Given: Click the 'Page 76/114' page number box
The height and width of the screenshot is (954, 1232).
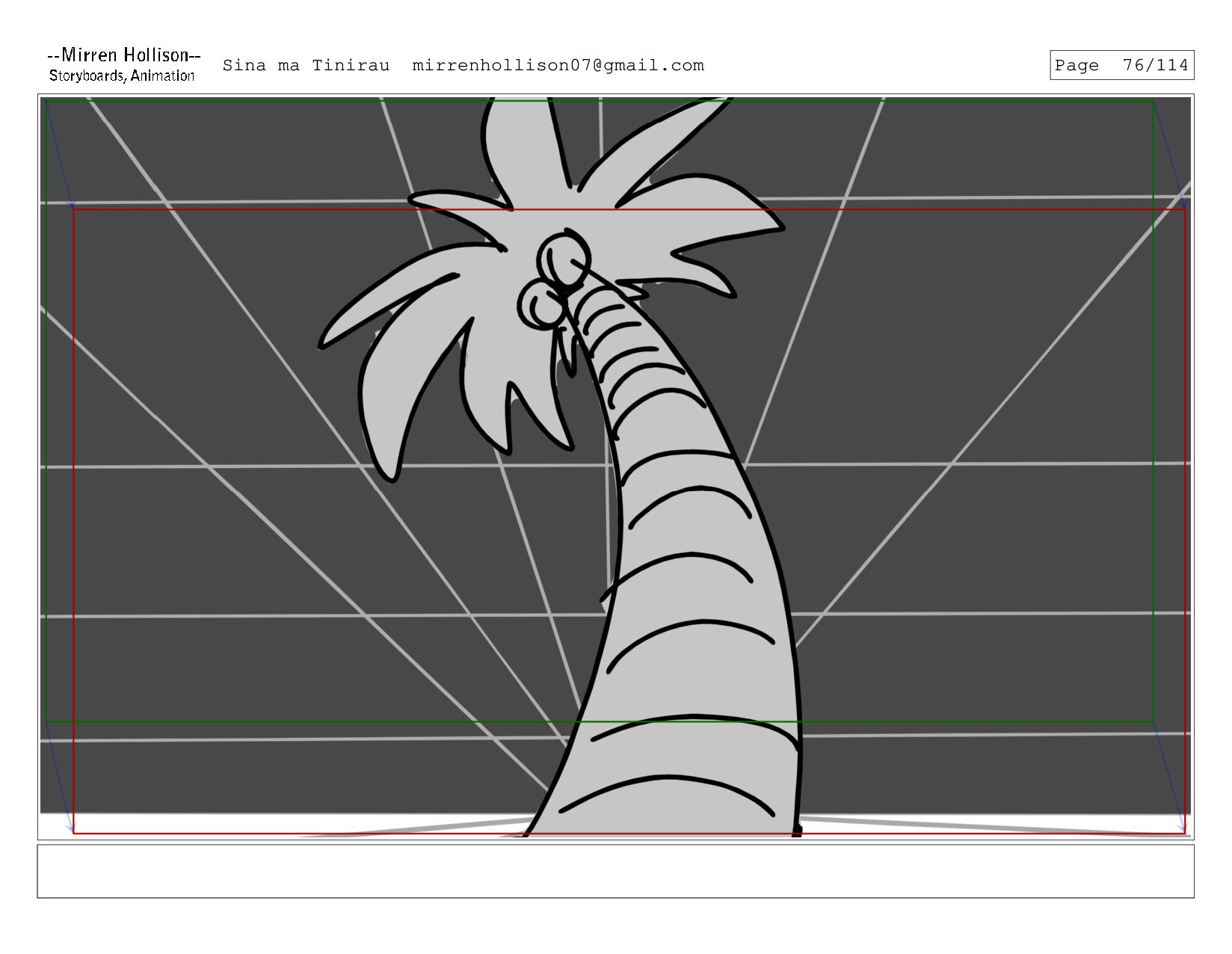Looking at the screenshot, I should (x=1121, y=65).
